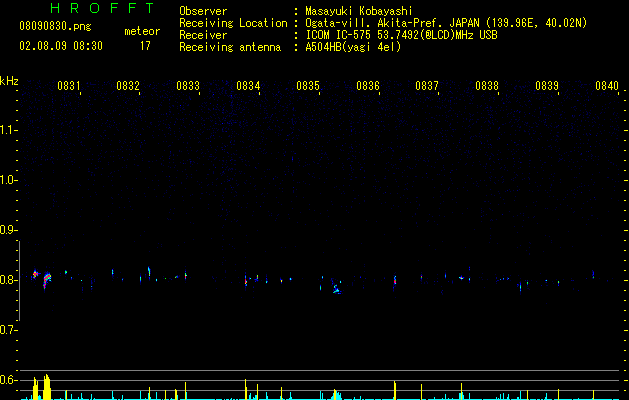Click the 1.1 frequency axis label

tap(8, 130)
